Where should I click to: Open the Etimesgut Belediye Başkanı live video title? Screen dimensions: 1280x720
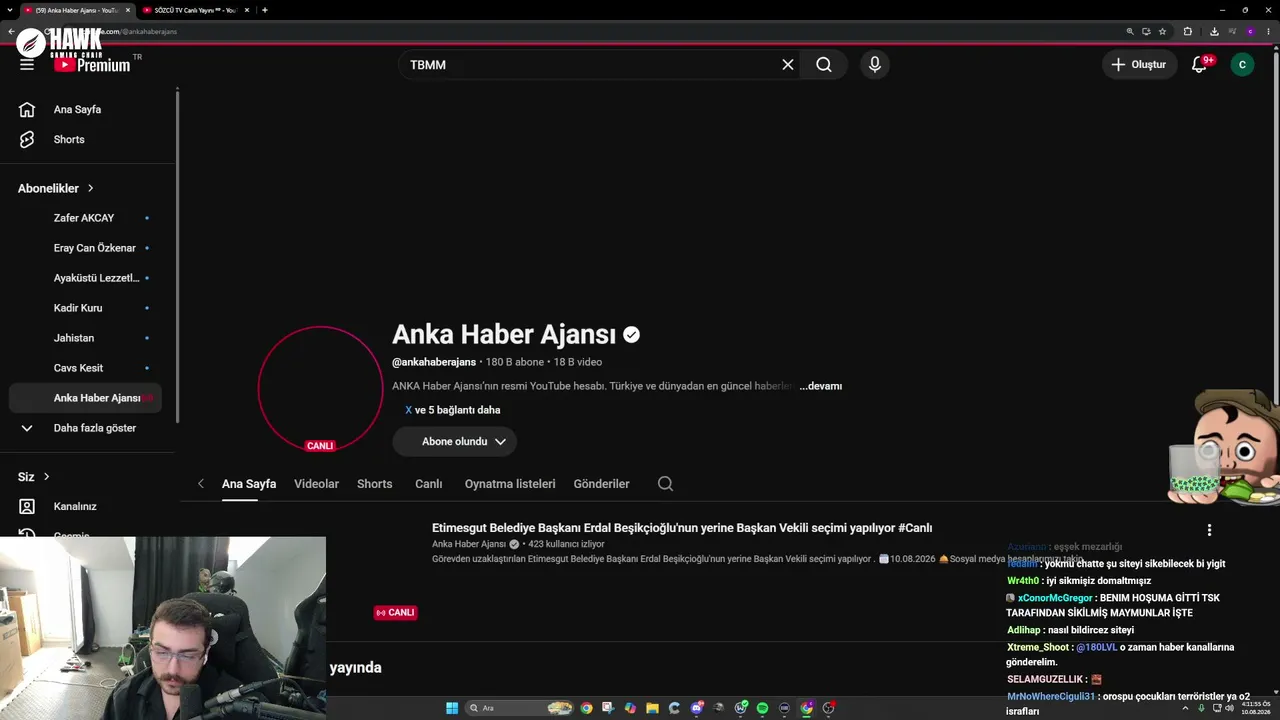click(x=682, y=528)
